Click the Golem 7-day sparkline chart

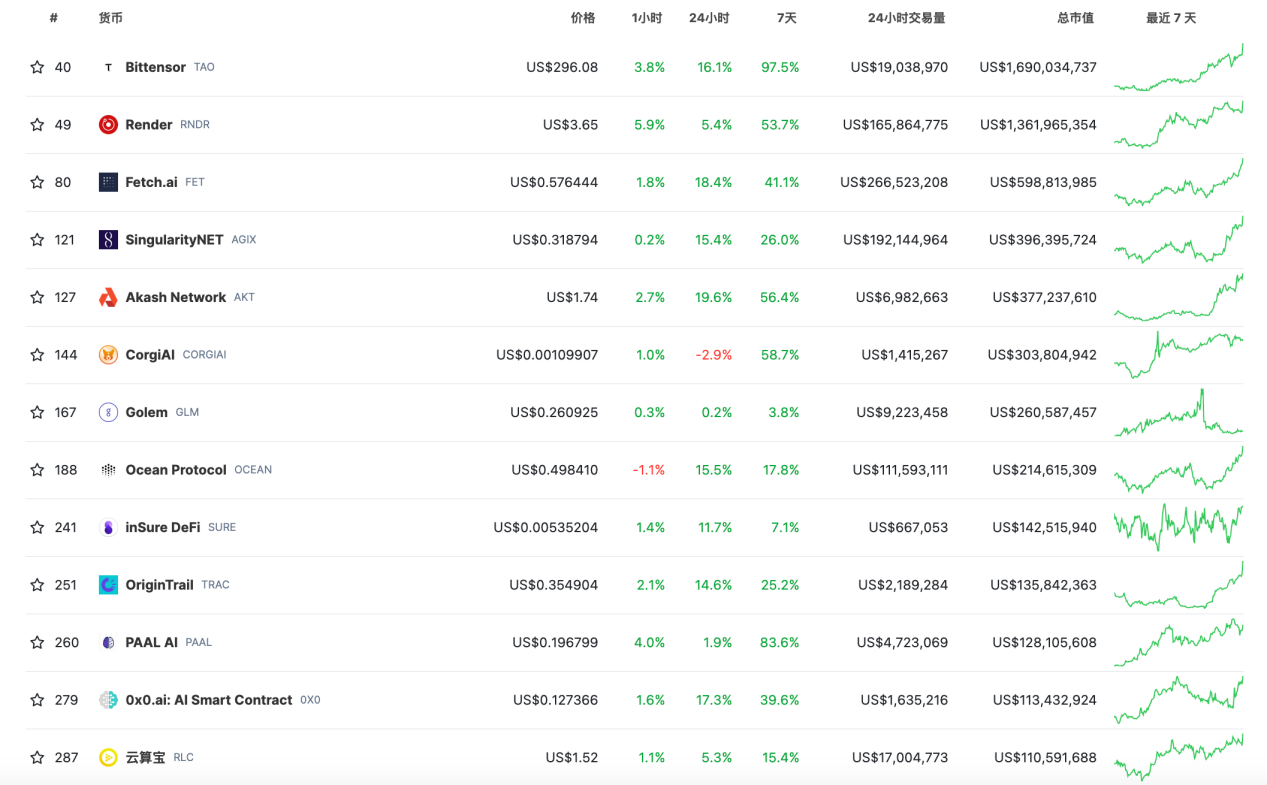point(1178,413)
